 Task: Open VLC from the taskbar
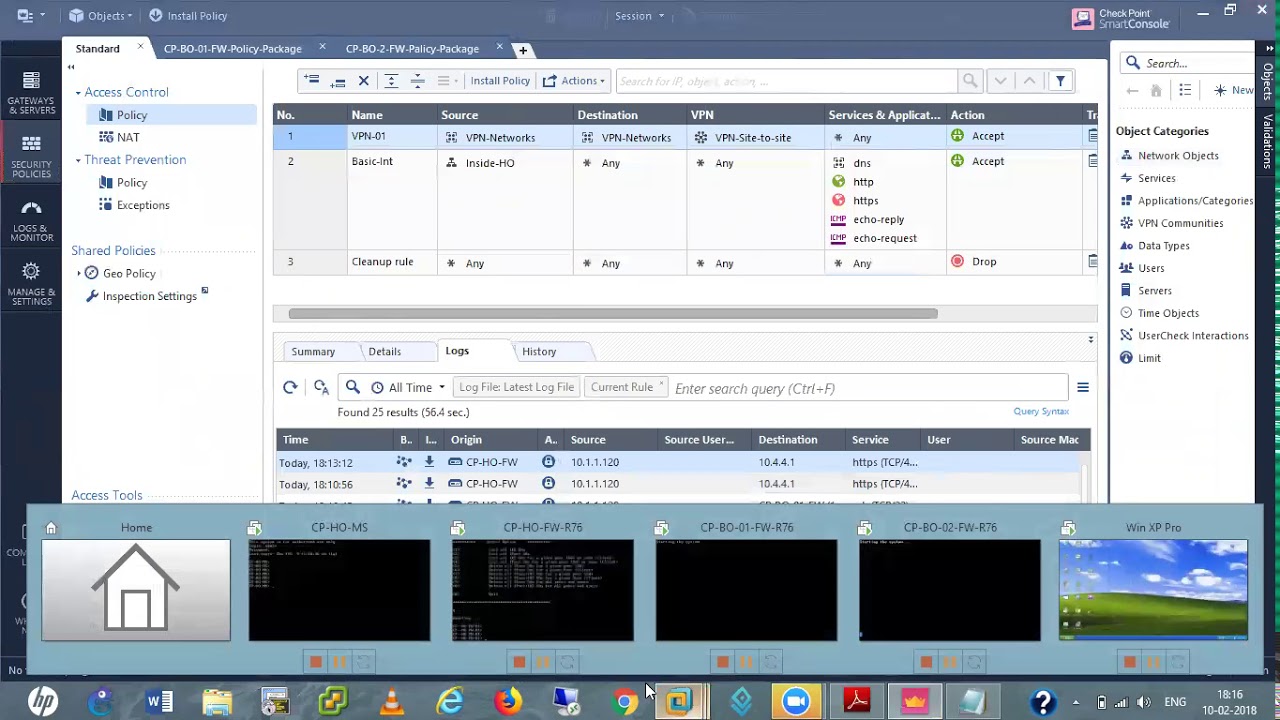coord(392,702)
